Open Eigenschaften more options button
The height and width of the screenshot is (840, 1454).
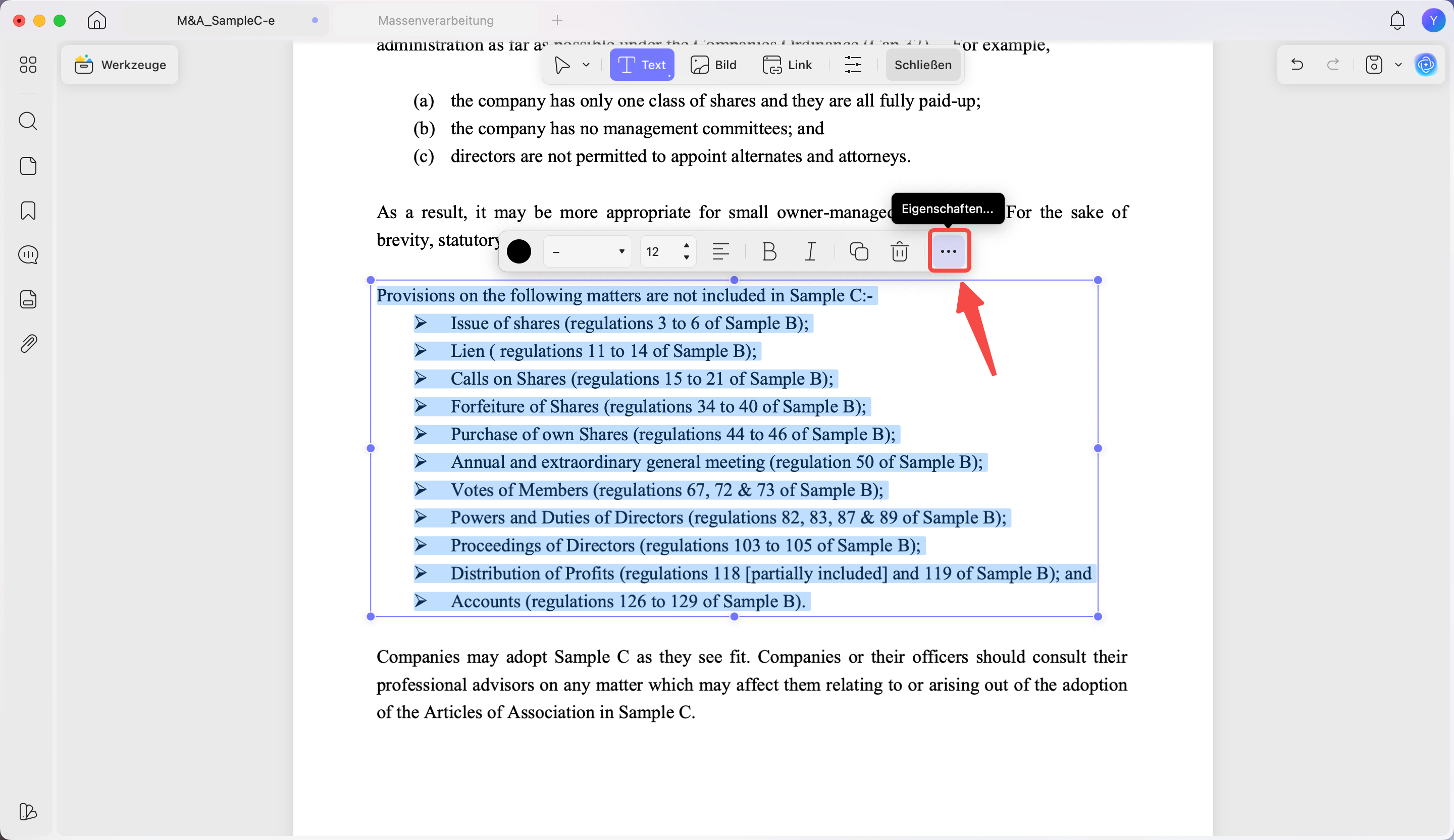pyautogui.click(x=949, y=251)
